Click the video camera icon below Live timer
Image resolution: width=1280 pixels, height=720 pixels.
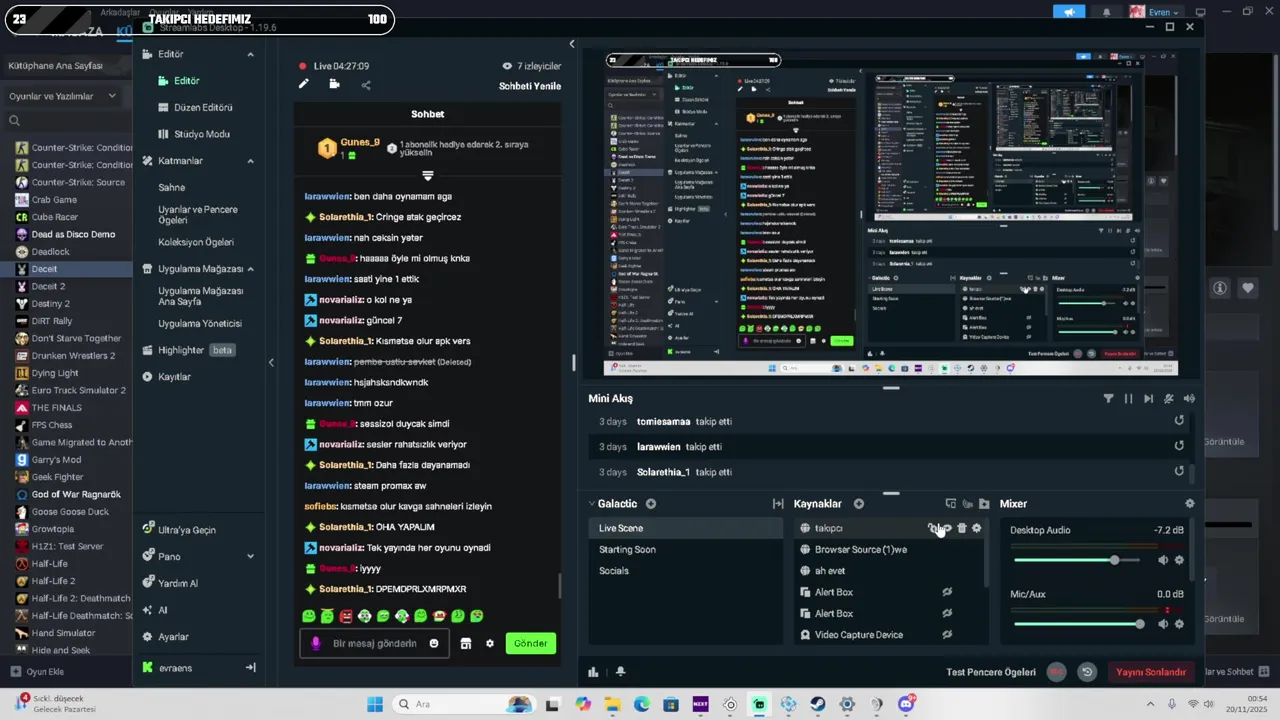click(x=334, y=85)
